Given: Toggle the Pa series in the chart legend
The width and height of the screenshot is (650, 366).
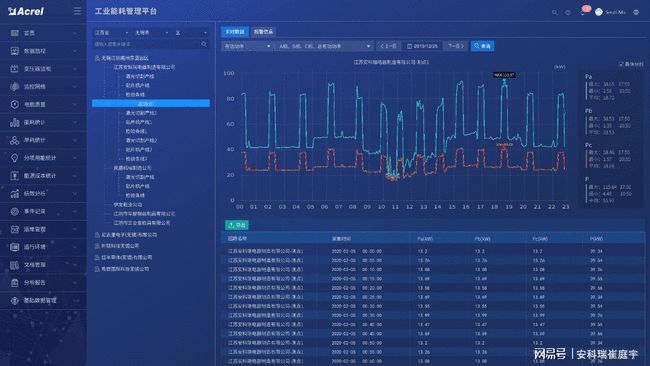Looking at the screenshot, I should click(589, 77).
